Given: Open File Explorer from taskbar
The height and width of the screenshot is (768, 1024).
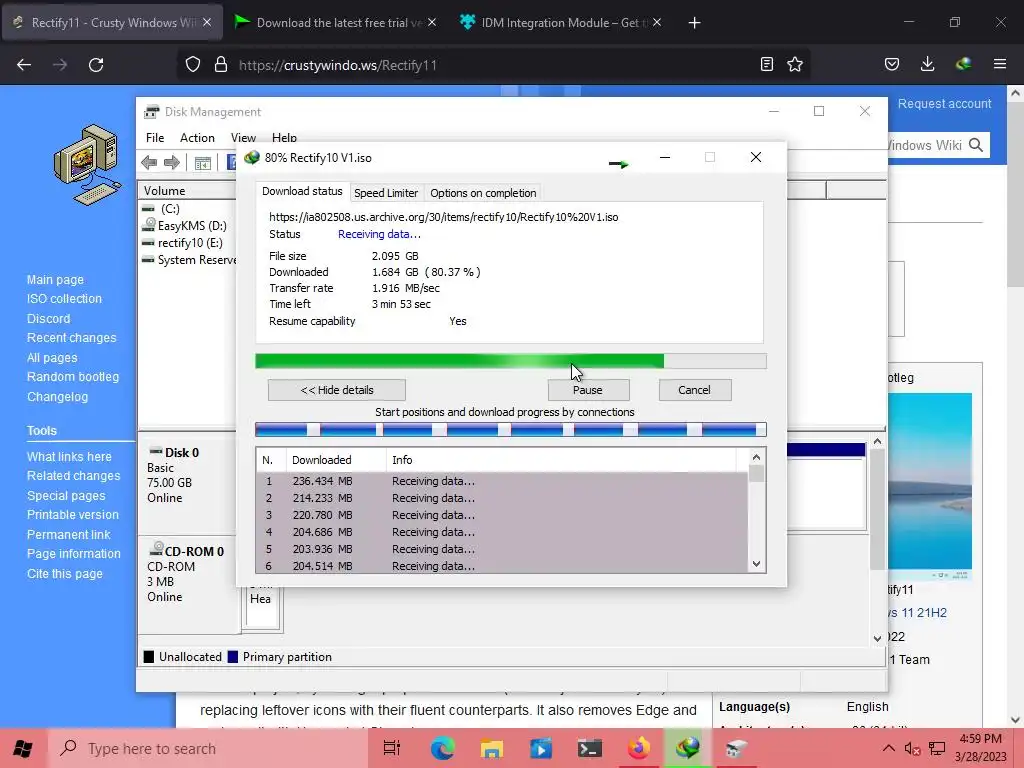Looking at the screenshot, I should (492, 748).
